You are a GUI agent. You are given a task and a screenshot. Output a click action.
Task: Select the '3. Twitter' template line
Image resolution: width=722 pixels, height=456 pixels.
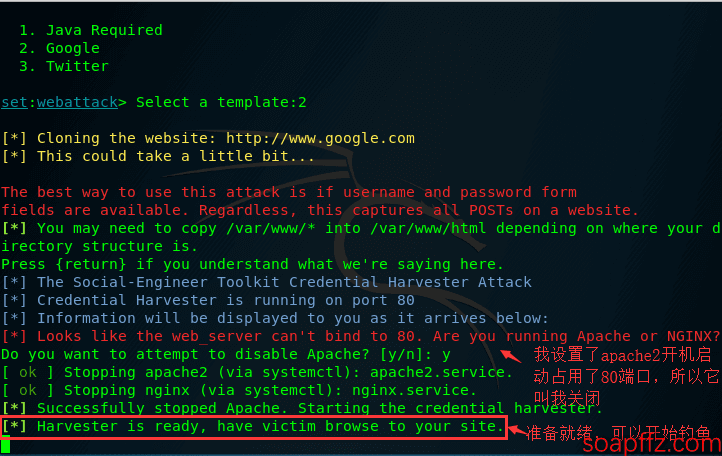pyautogui.click(x=64, y=66)
